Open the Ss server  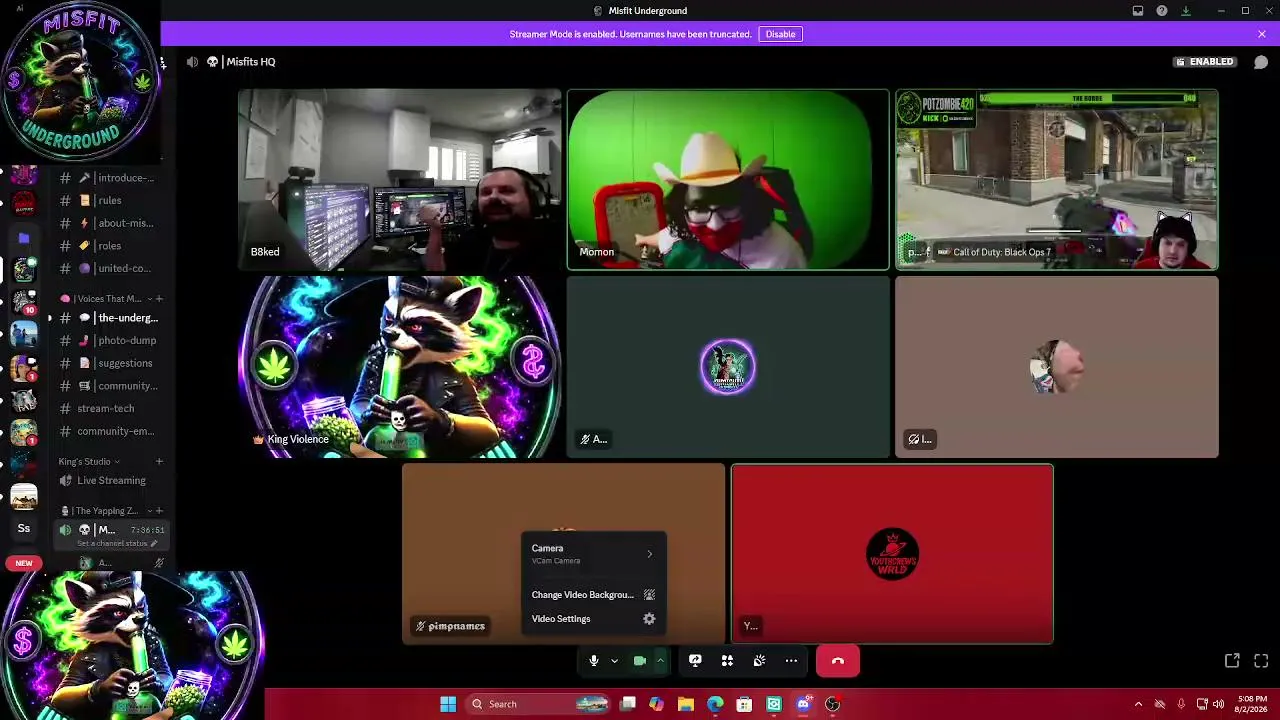[x=24, y=528]
